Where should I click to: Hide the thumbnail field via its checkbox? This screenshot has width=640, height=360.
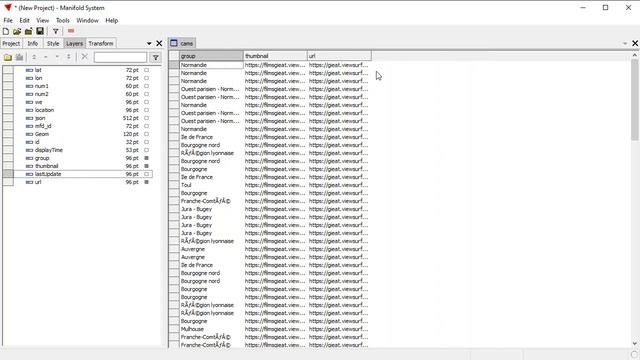pos(146,166)
